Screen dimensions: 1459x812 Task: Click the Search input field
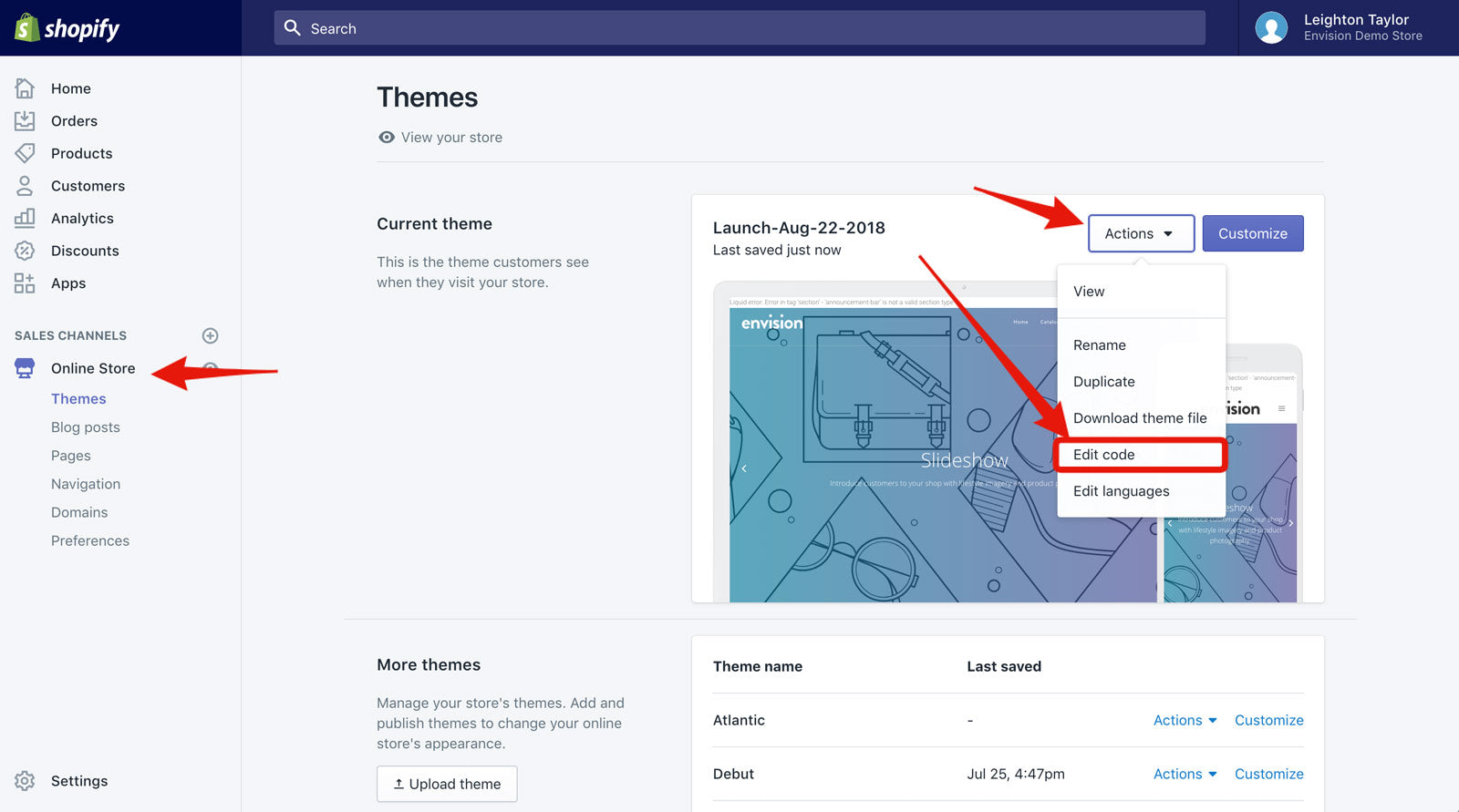click(x=740, y=28)
